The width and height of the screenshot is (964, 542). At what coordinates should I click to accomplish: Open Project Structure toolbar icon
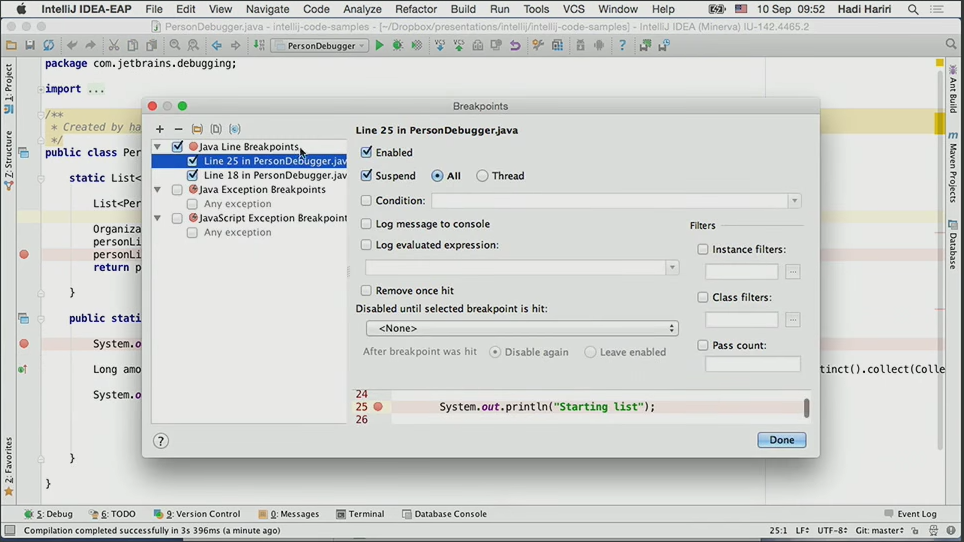[557, 45]
